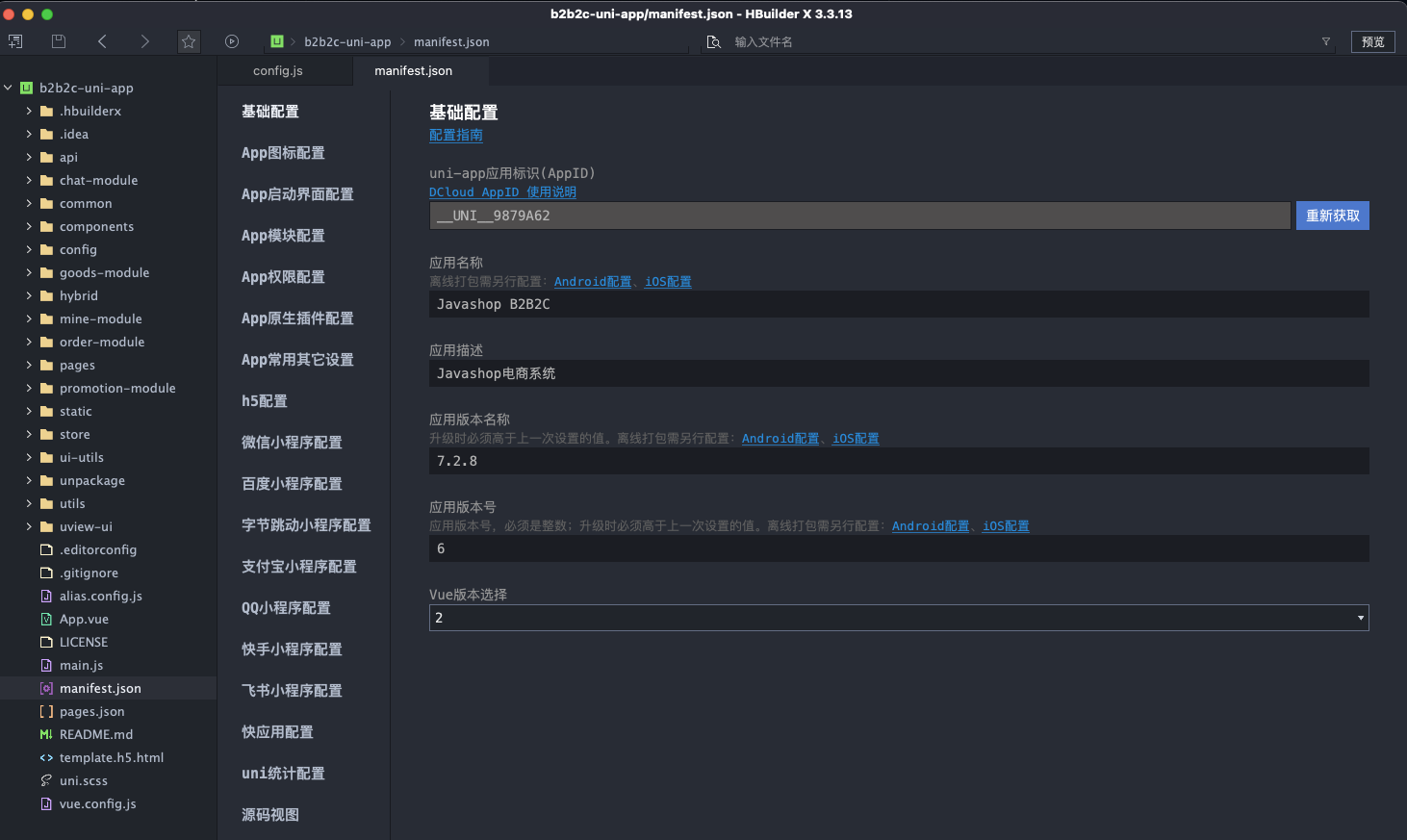Click the App.vue file icon

coord(46,619)
